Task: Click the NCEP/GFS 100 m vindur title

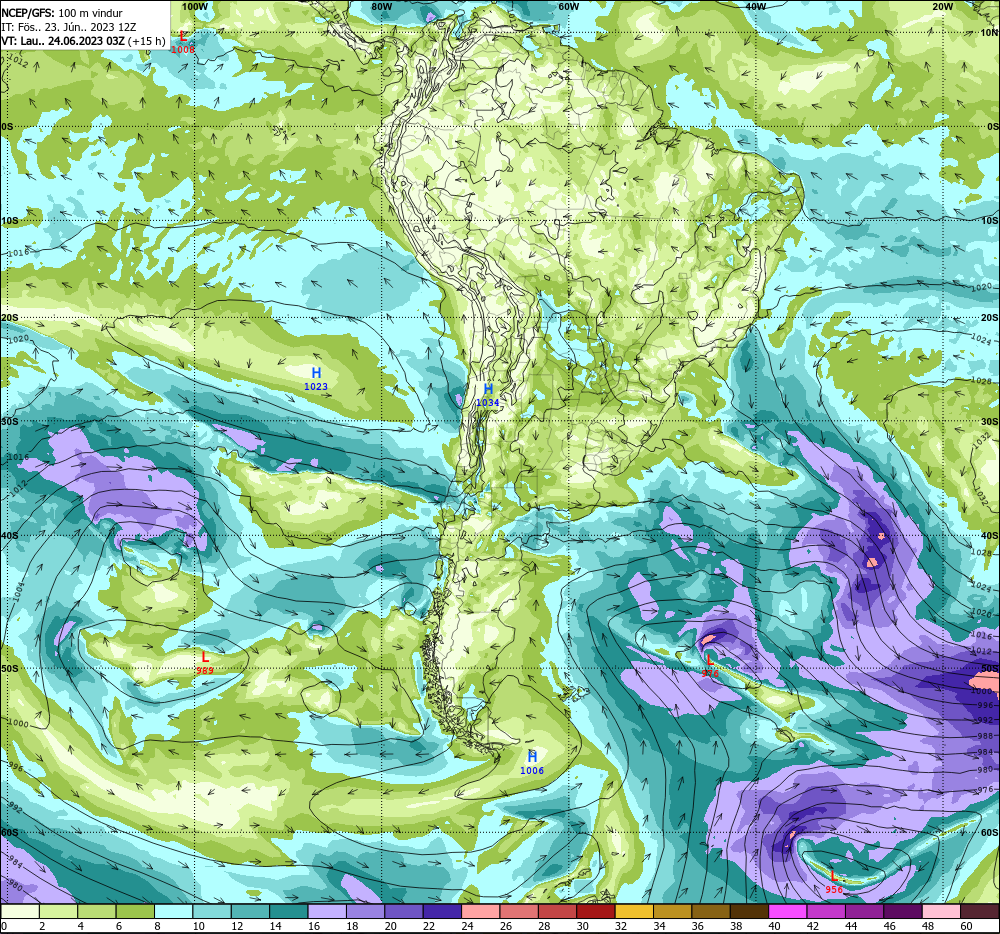Action: 62,13
